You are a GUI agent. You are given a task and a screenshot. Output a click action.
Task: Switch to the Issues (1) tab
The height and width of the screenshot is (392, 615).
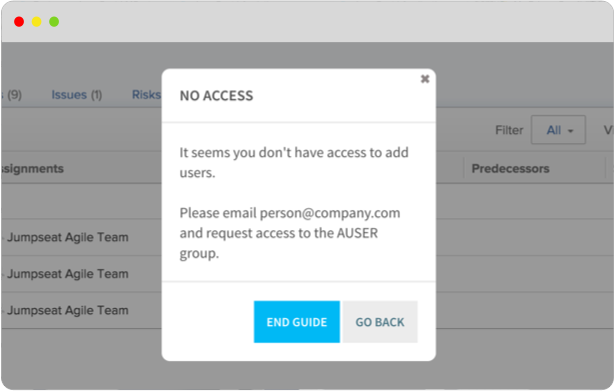coord(76,95)
